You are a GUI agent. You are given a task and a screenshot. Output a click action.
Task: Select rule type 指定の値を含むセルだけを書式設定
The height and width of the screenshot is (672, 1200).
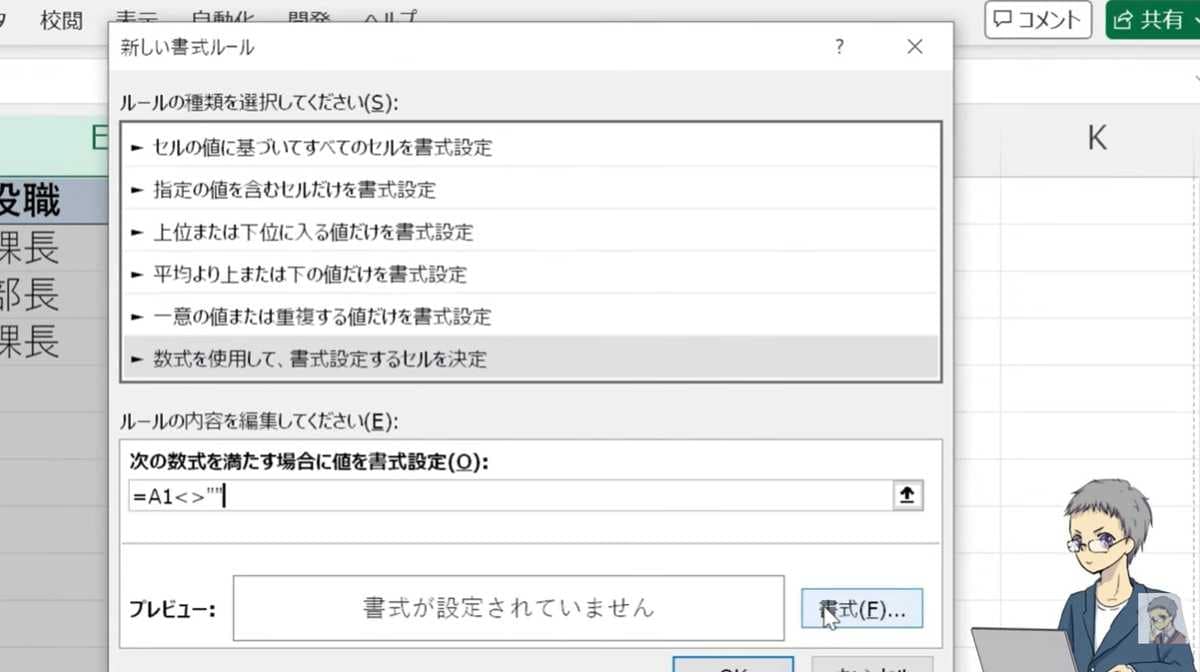(x=530, y=190)
